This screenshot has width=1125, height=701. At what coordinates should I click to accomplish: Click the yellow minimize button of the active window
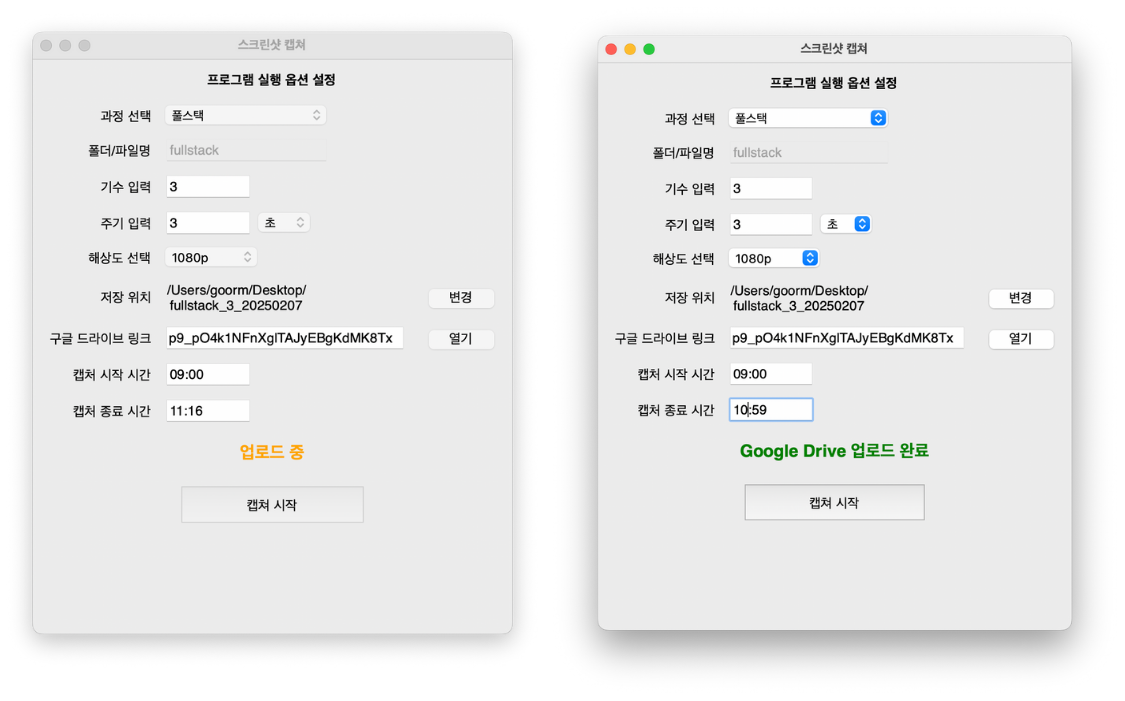630,49
